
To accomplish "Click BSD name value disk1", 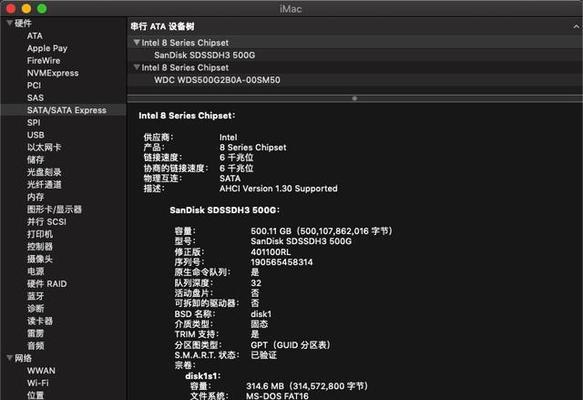I will [261, 314].
